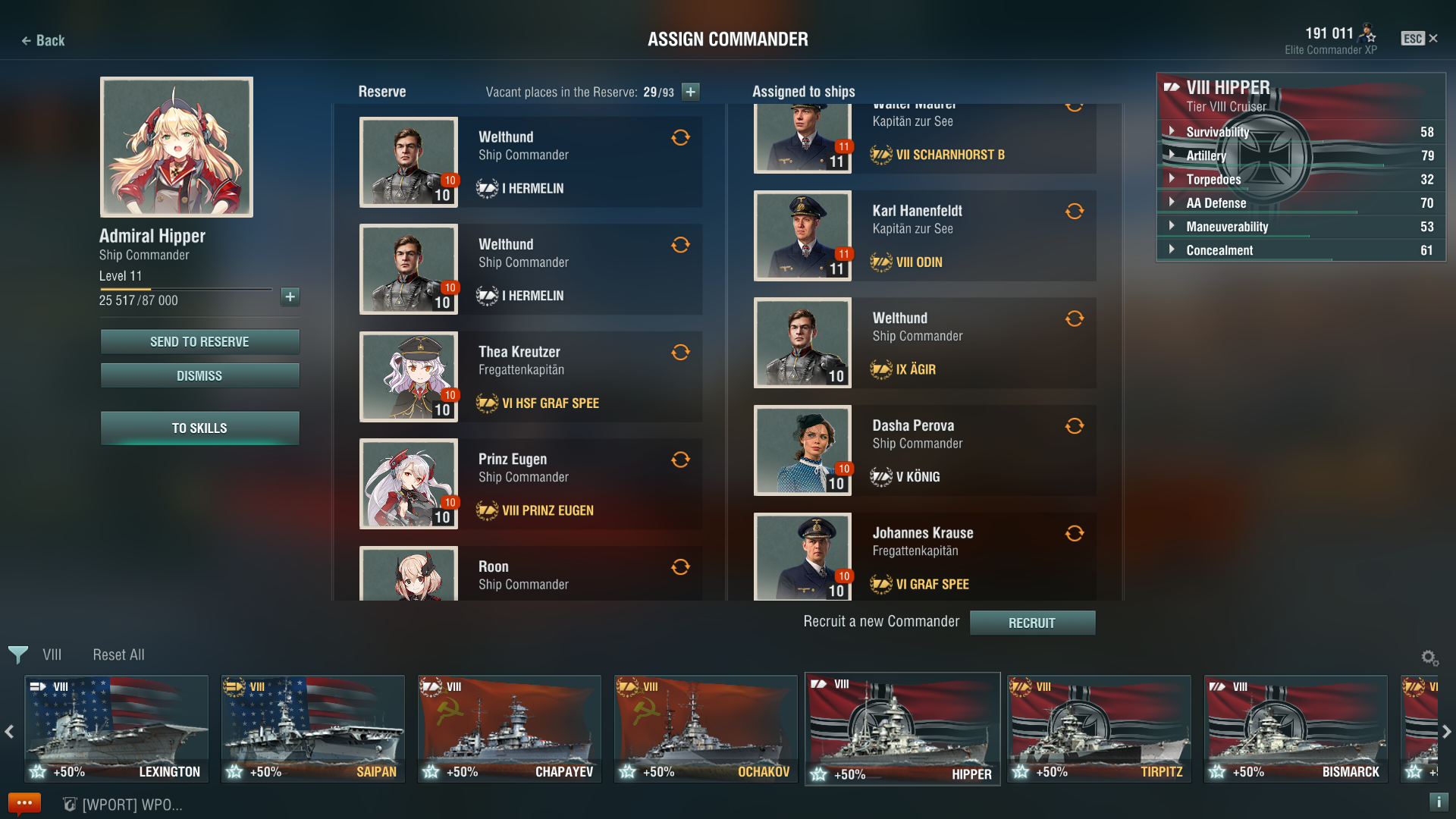The image size is (1456, 819).
Task: Expand AA Defense parameters
Action: (x=1301, y=202)
